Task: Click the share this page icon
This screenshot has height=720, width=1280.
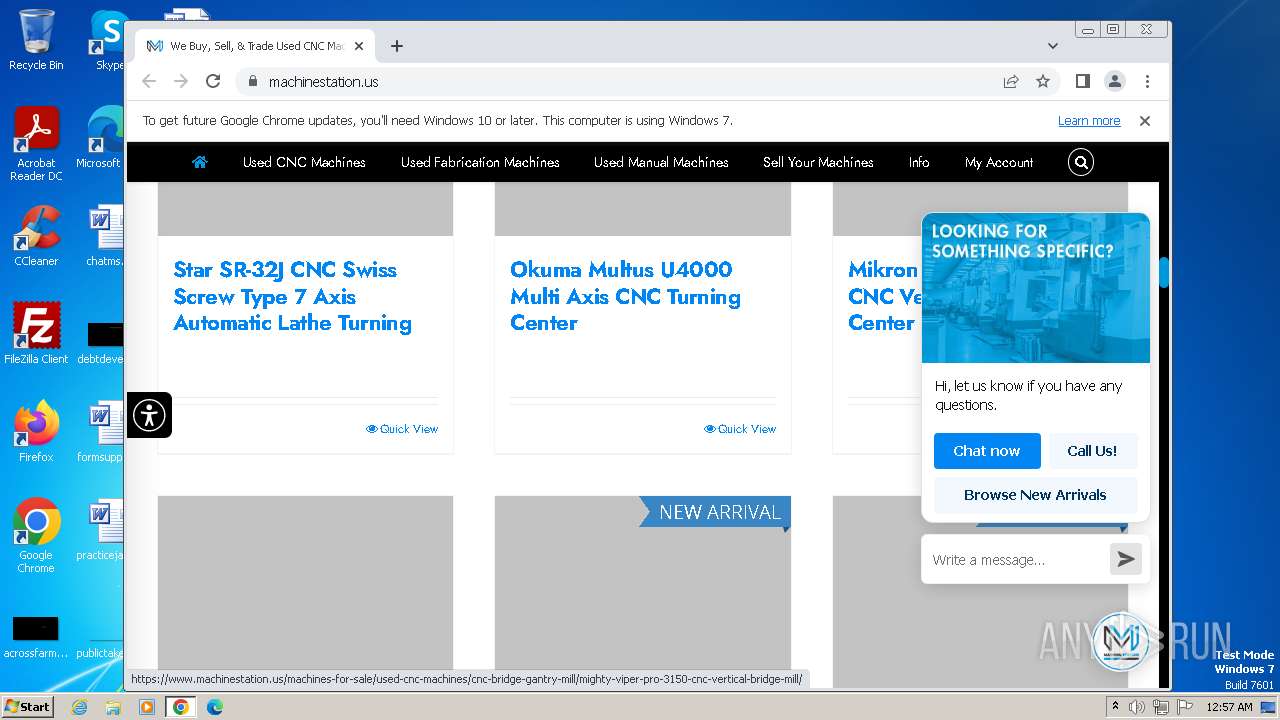Action: point(1011,81)
